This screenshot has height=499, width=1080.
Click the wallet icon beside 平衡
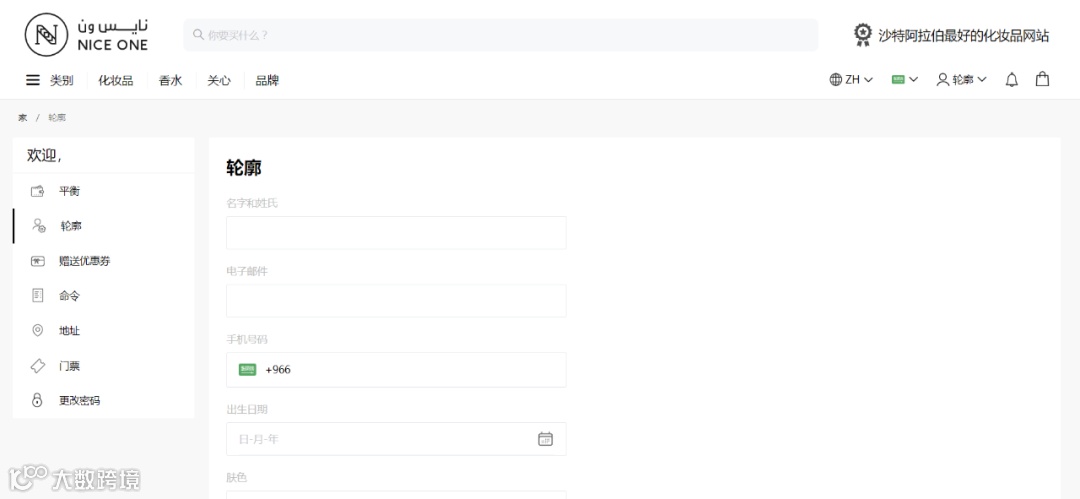click(38, 191)
